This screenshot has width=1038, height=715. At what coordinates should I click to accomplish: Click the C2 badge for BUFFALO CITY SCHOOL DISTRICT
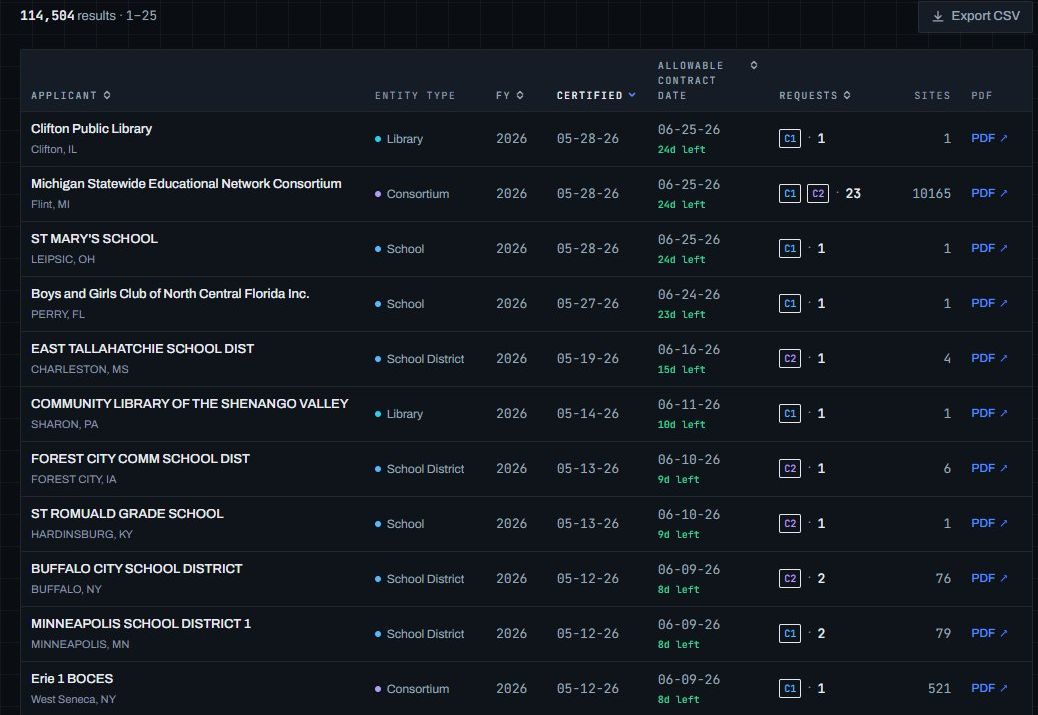790,578
